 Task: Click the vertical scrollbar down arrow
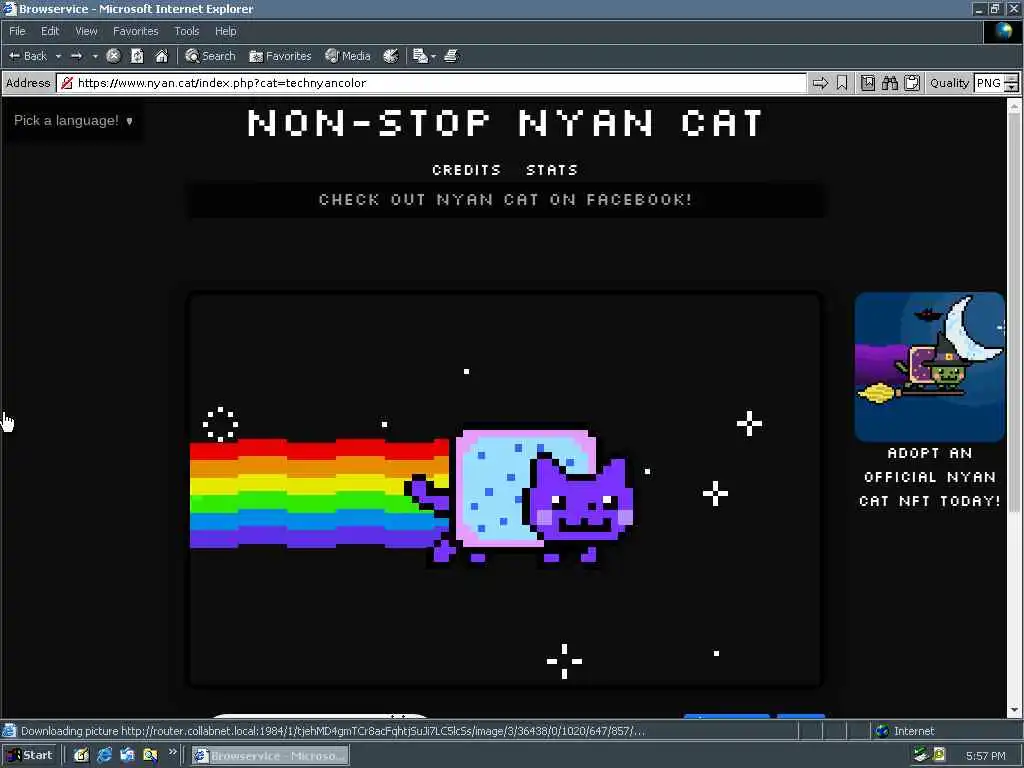pyautogui.click(x=1014, y=710)
